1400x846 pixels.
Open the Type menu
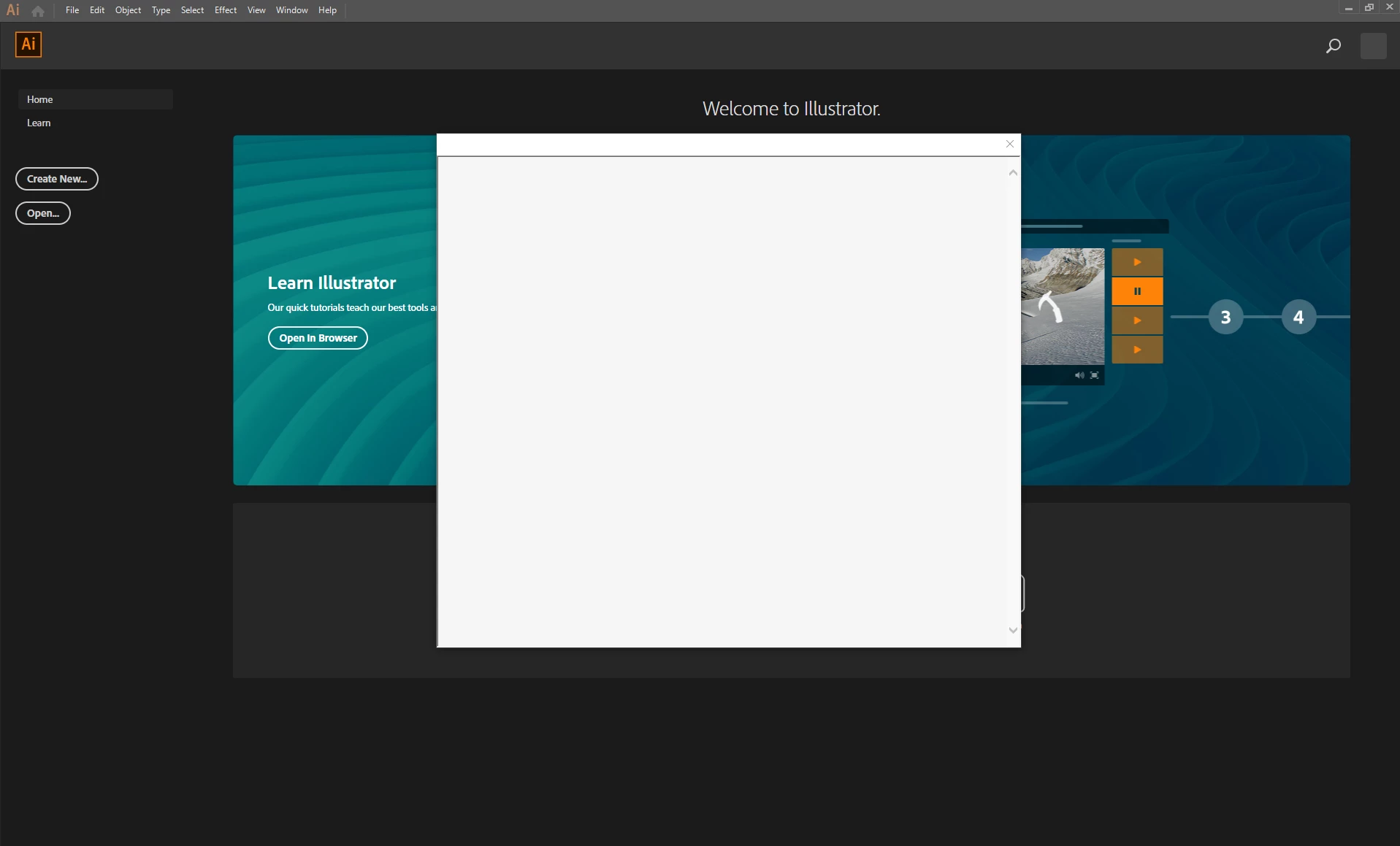tap(161, 10)
